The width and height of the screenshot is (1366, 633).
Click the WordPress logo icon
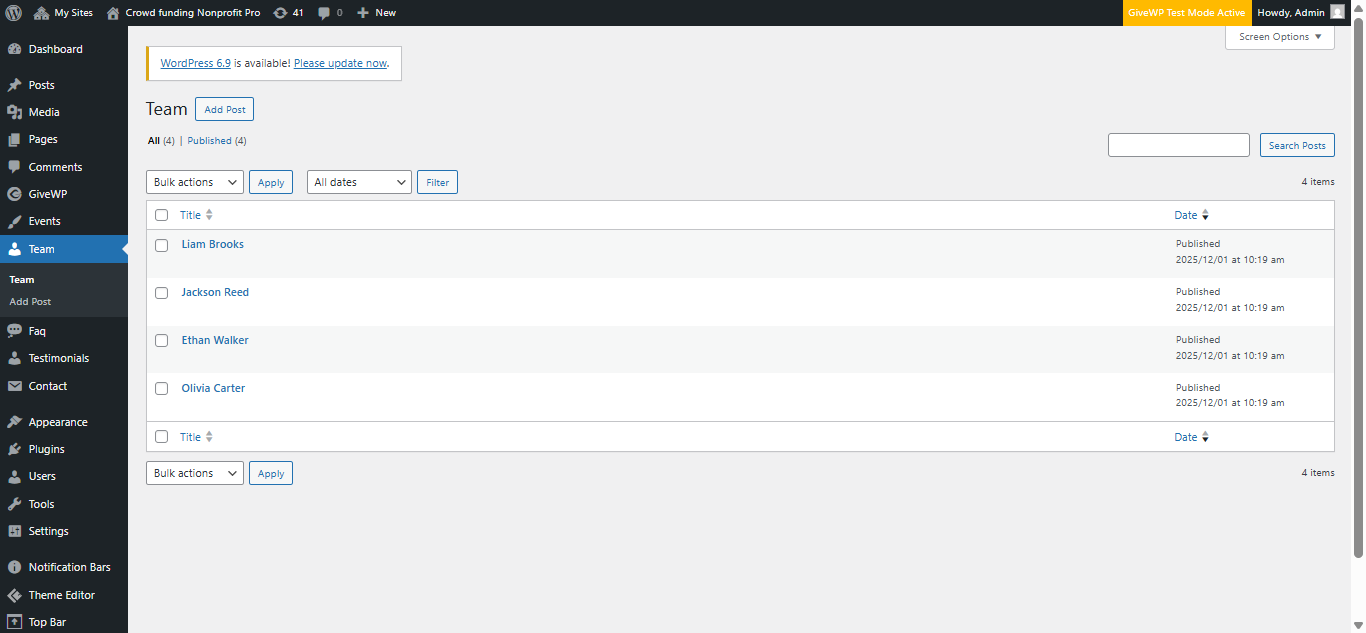pos(13,13)
